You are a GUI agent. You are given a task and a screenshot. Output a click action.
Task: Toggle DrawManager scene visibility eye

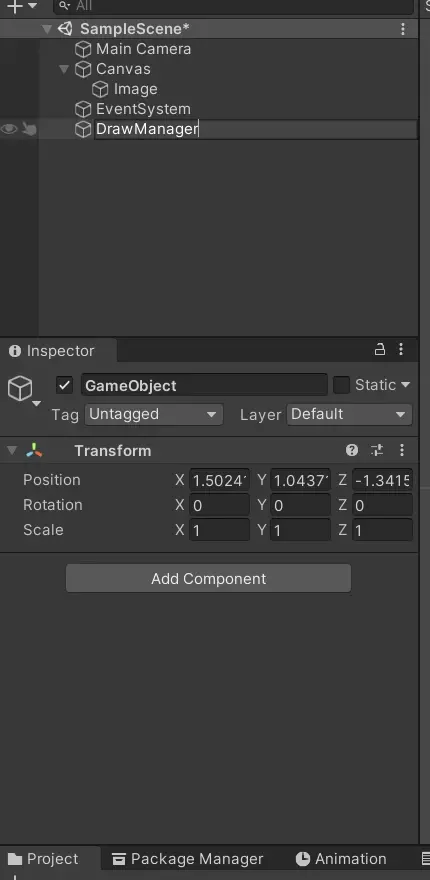(x=9, y=130)
